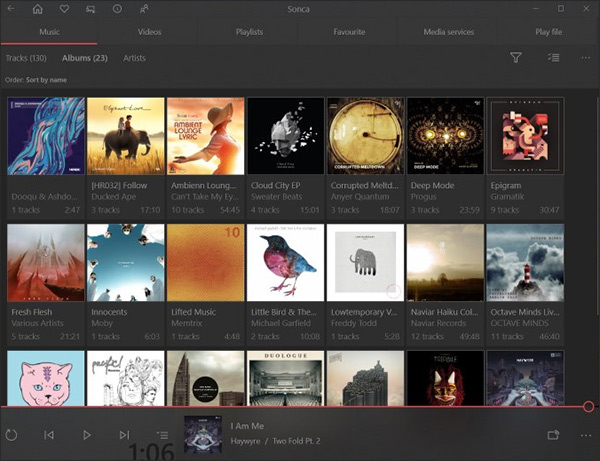Expand the player bar more options ellipsis

(x=586, y=435)
